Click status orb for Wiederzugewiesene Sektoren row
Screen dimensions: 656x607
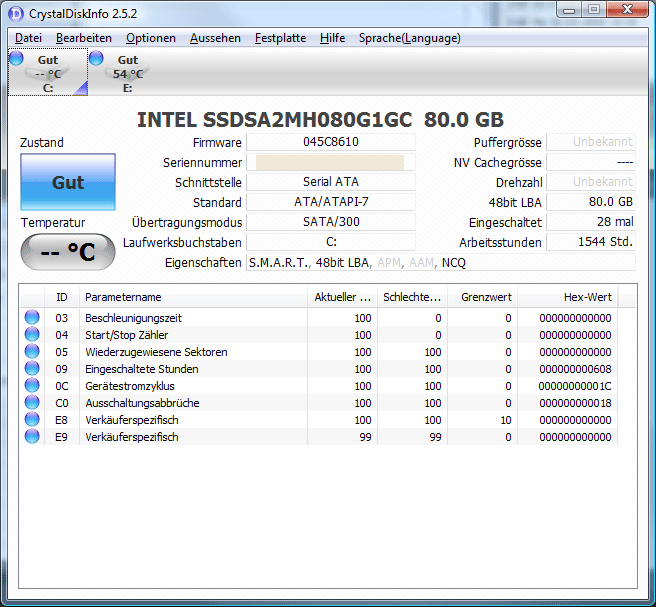point(32,351)
